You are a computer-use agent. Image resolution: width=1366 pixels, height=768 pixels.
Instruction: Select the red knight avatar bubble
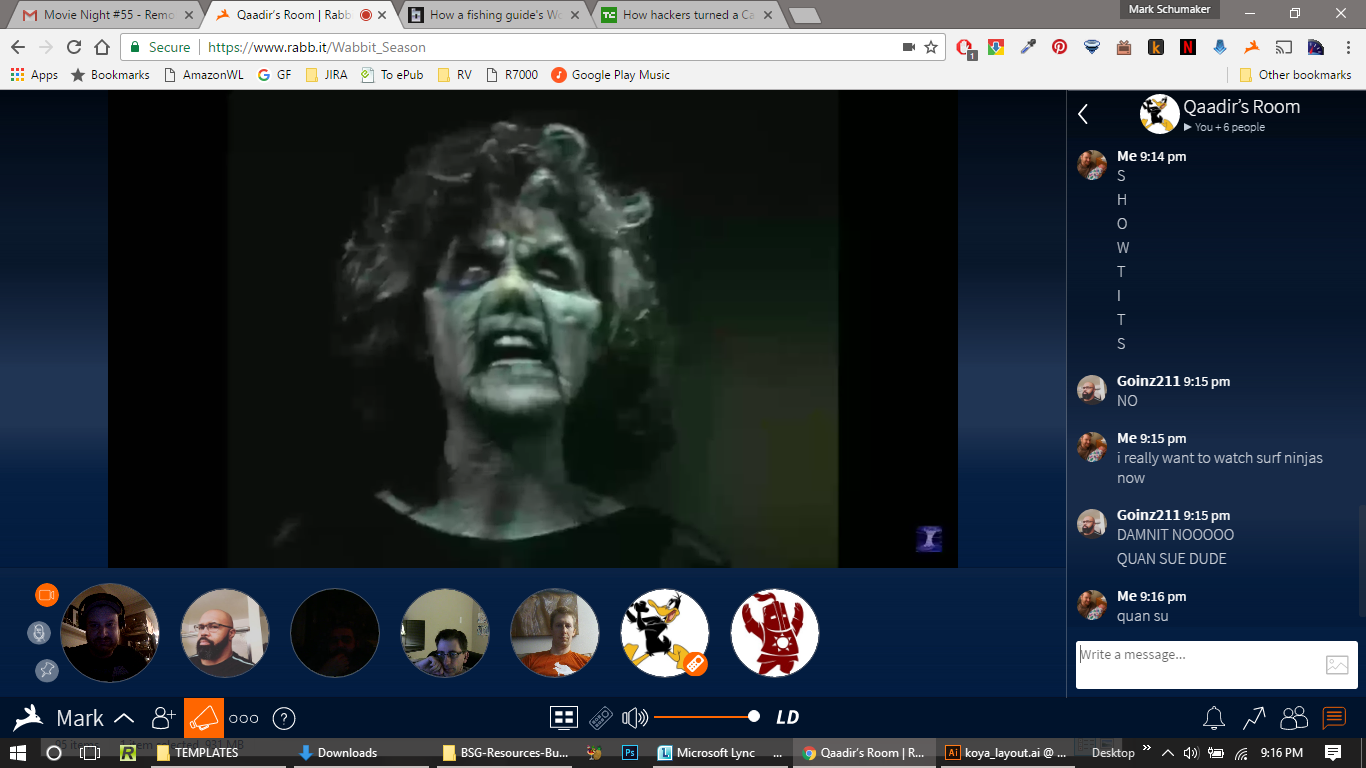point(775,633)
